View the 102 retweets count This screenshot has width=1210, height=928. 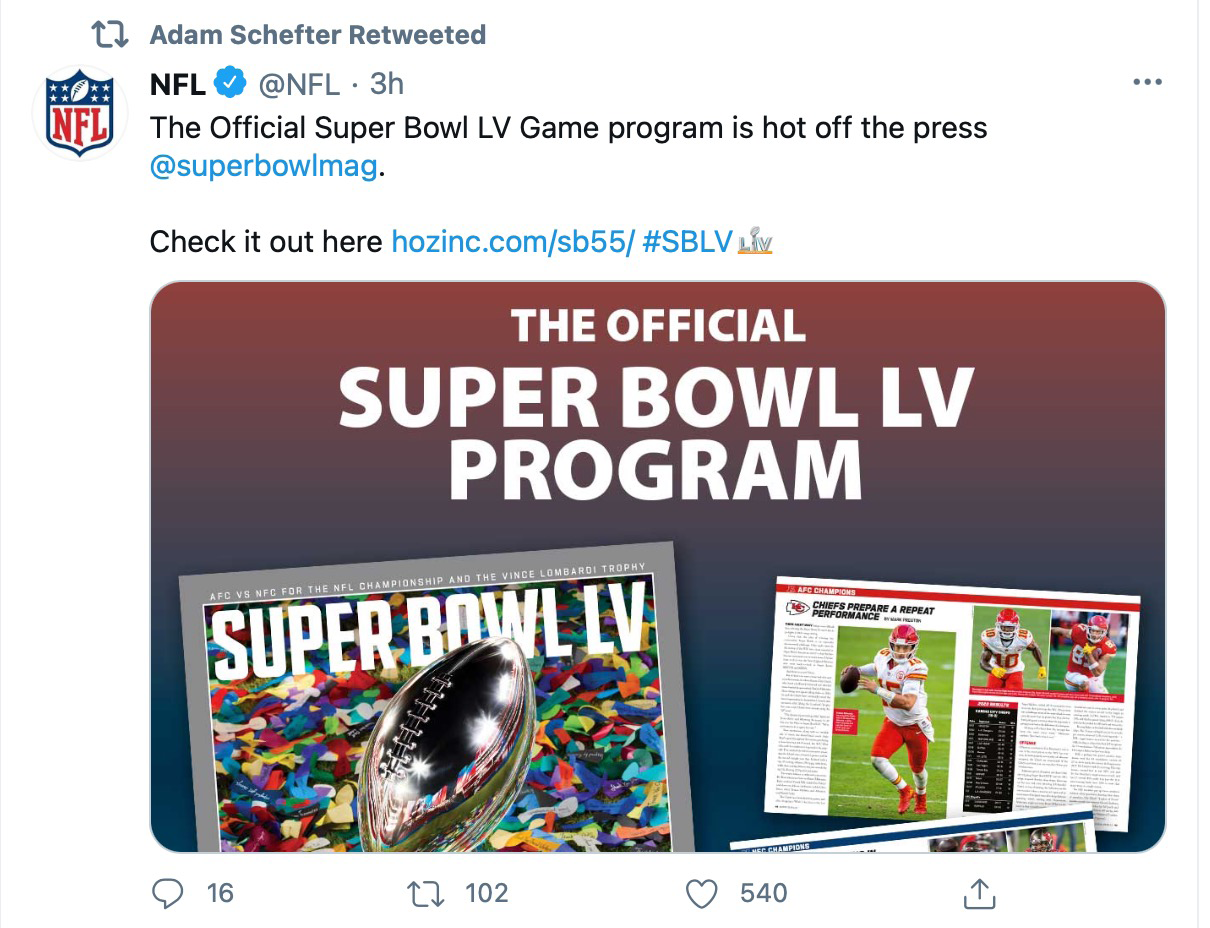point(487,893)
